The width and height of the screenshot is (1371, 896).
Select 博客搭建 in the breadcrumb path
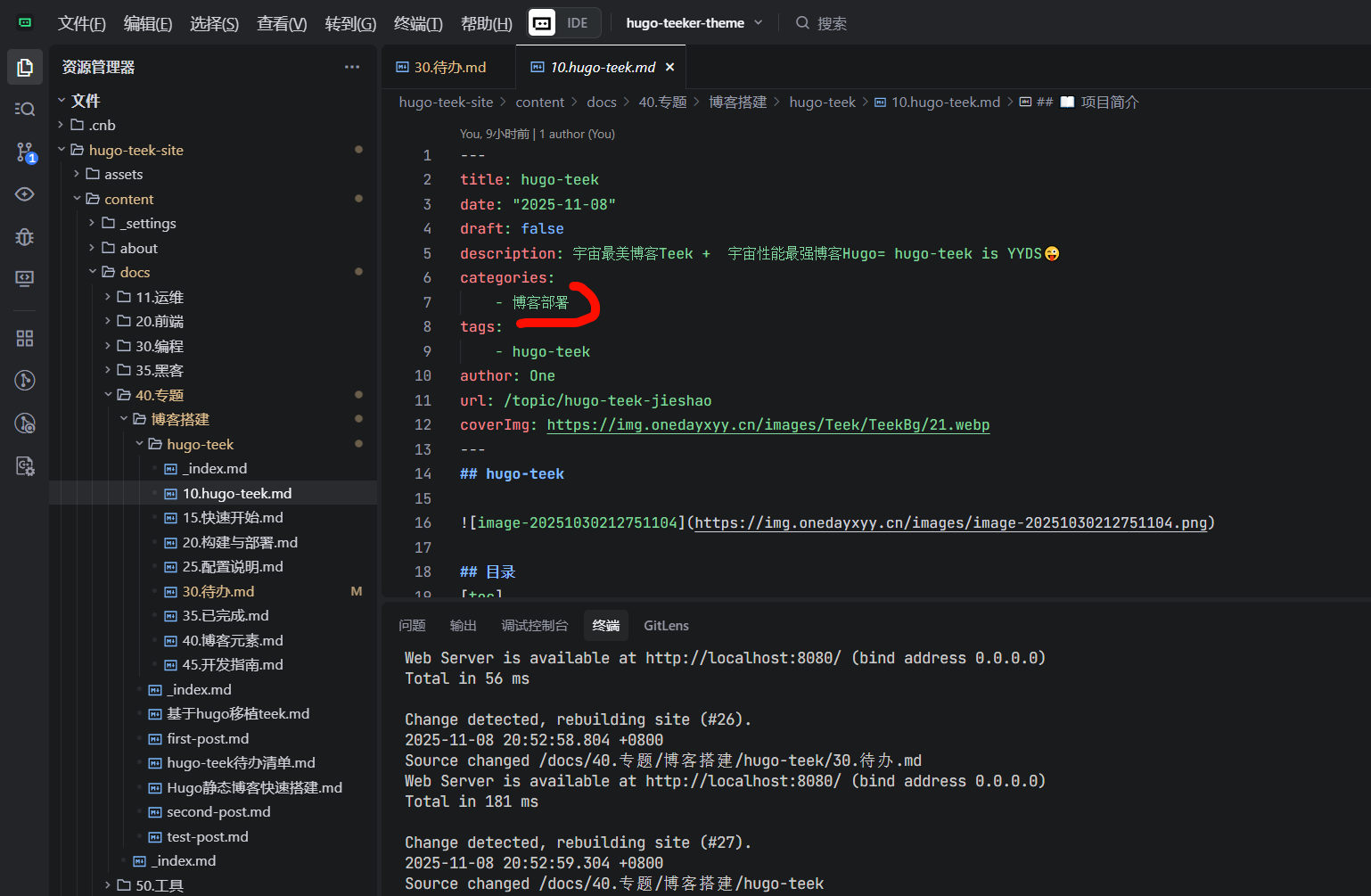737,103
